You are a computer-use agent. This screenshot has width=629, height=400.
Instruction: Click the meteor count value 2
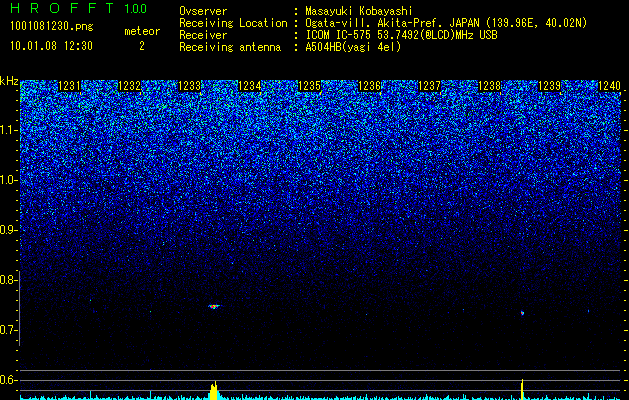[x=142, y=46]
